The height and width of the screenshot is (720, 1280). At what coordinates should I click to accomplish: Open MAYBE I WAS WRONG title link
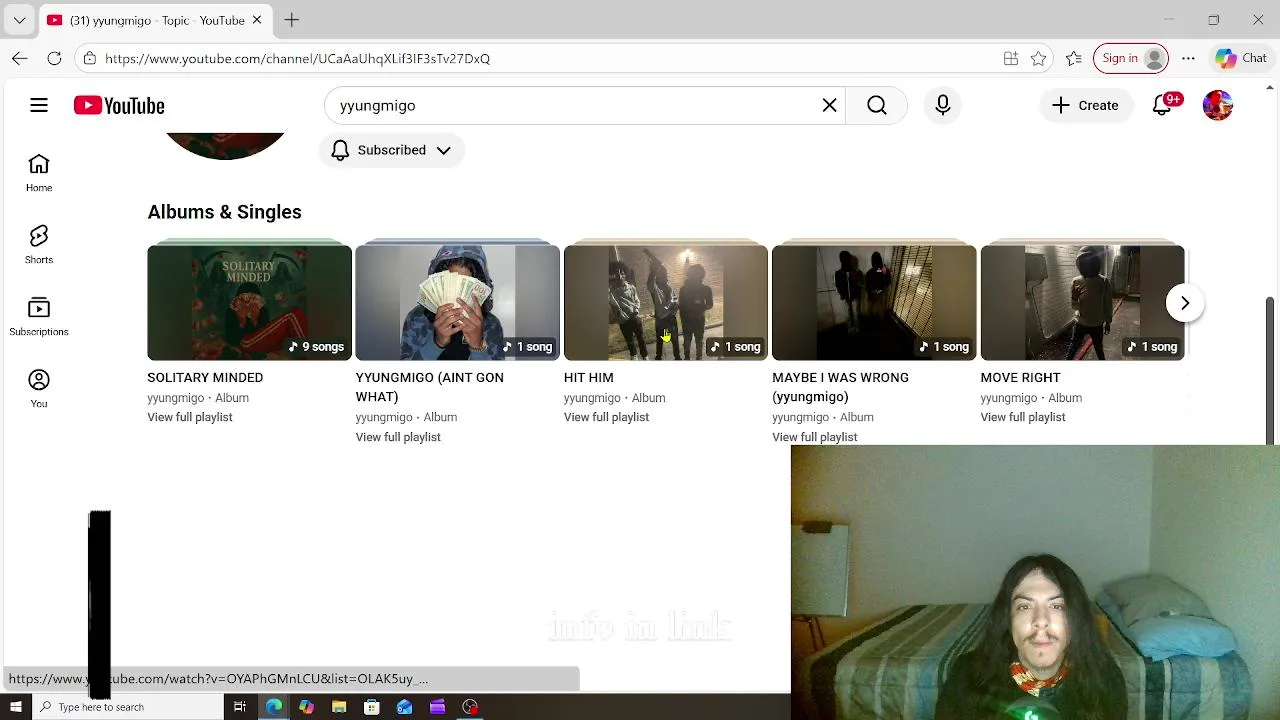(840, 387)
